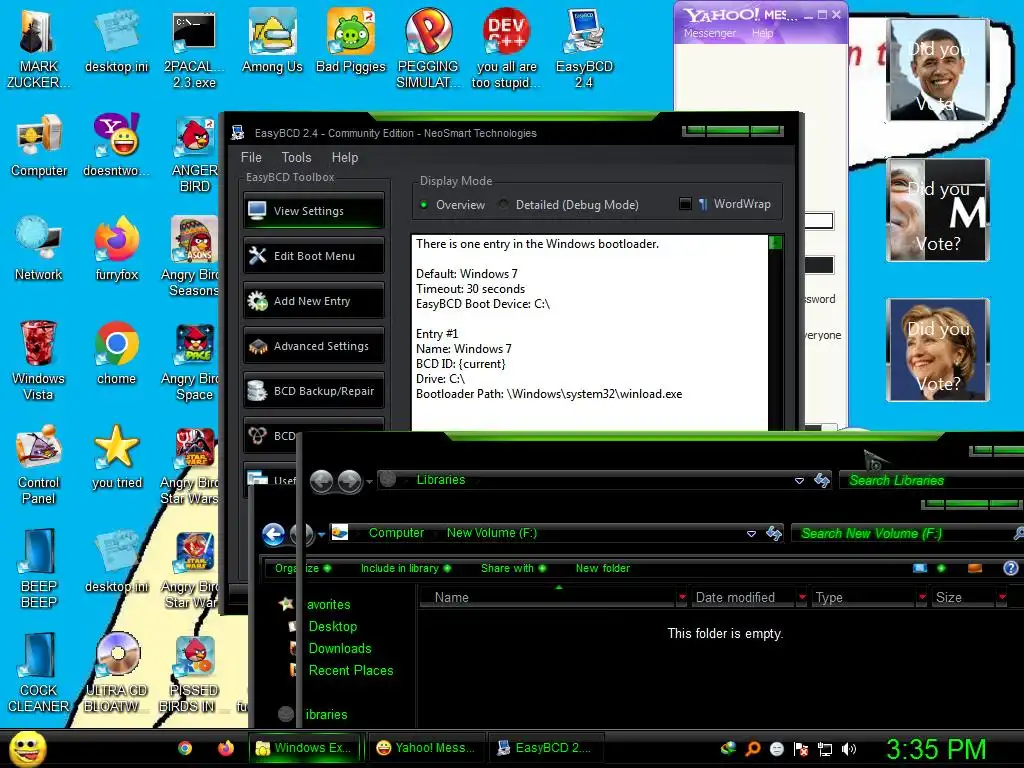Open the Type column filter dropdown

click(x=922, y=597)
